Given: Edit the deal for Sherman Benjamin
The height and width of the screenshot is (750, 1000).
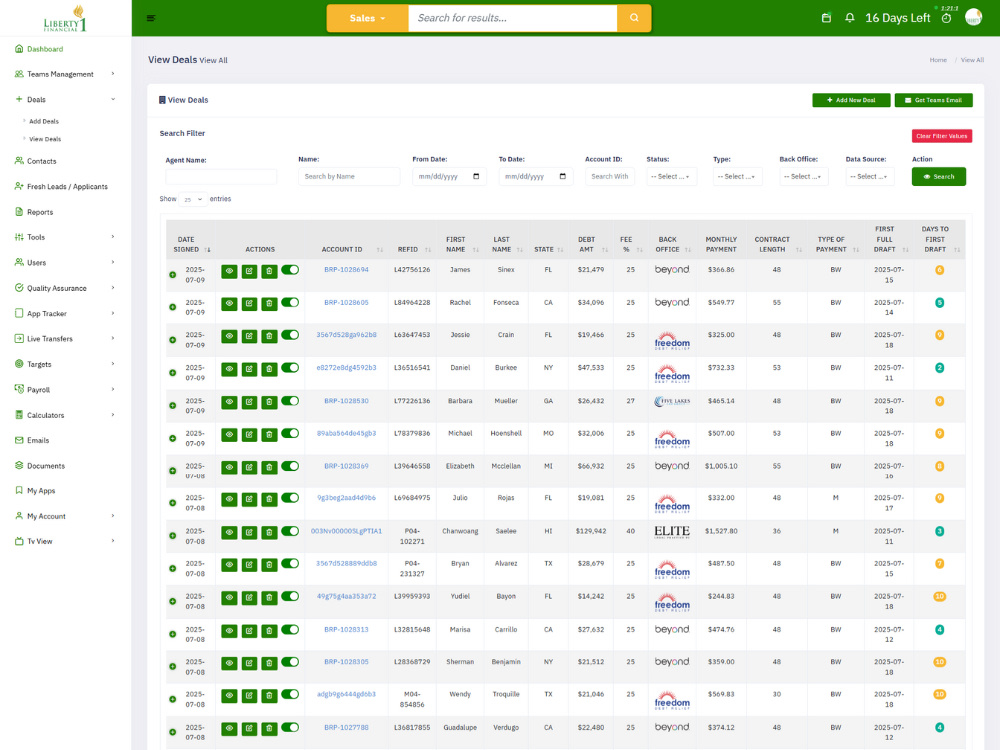Looking at the screenshot, I should tap(249, 663).
